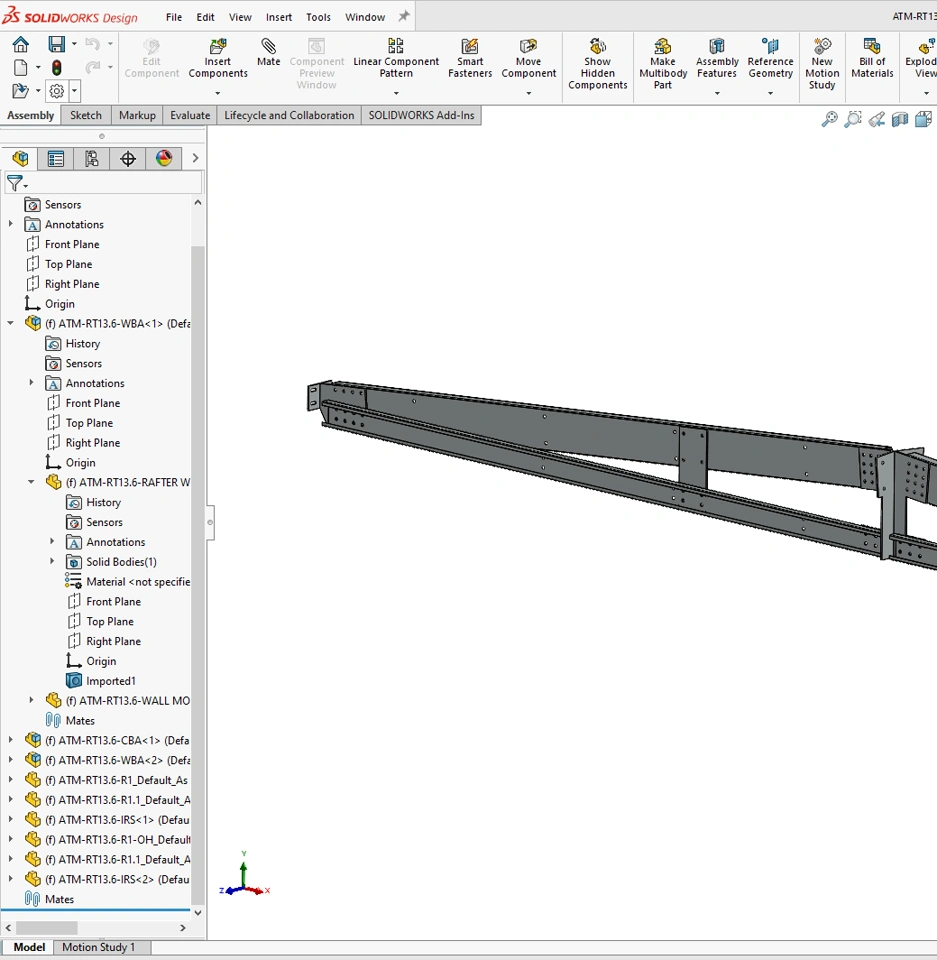
Task: Open the ConfigurationManager tab icon
Action: pos(92,159)
